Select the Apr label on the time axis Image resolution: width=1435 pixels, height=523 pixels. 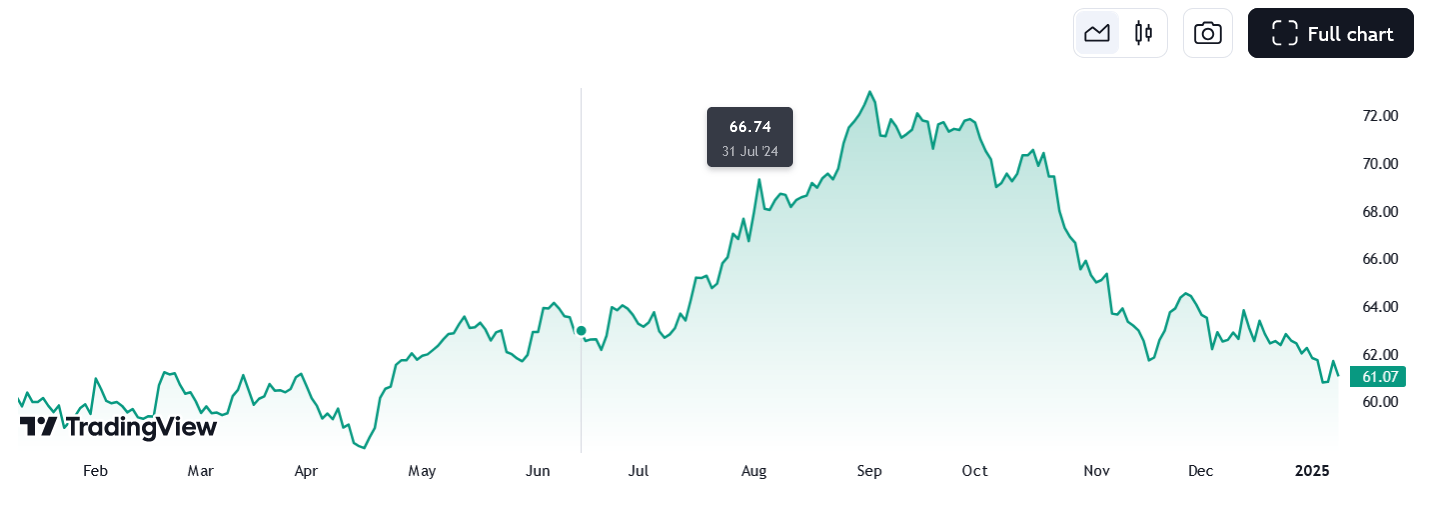click(306, 471)
